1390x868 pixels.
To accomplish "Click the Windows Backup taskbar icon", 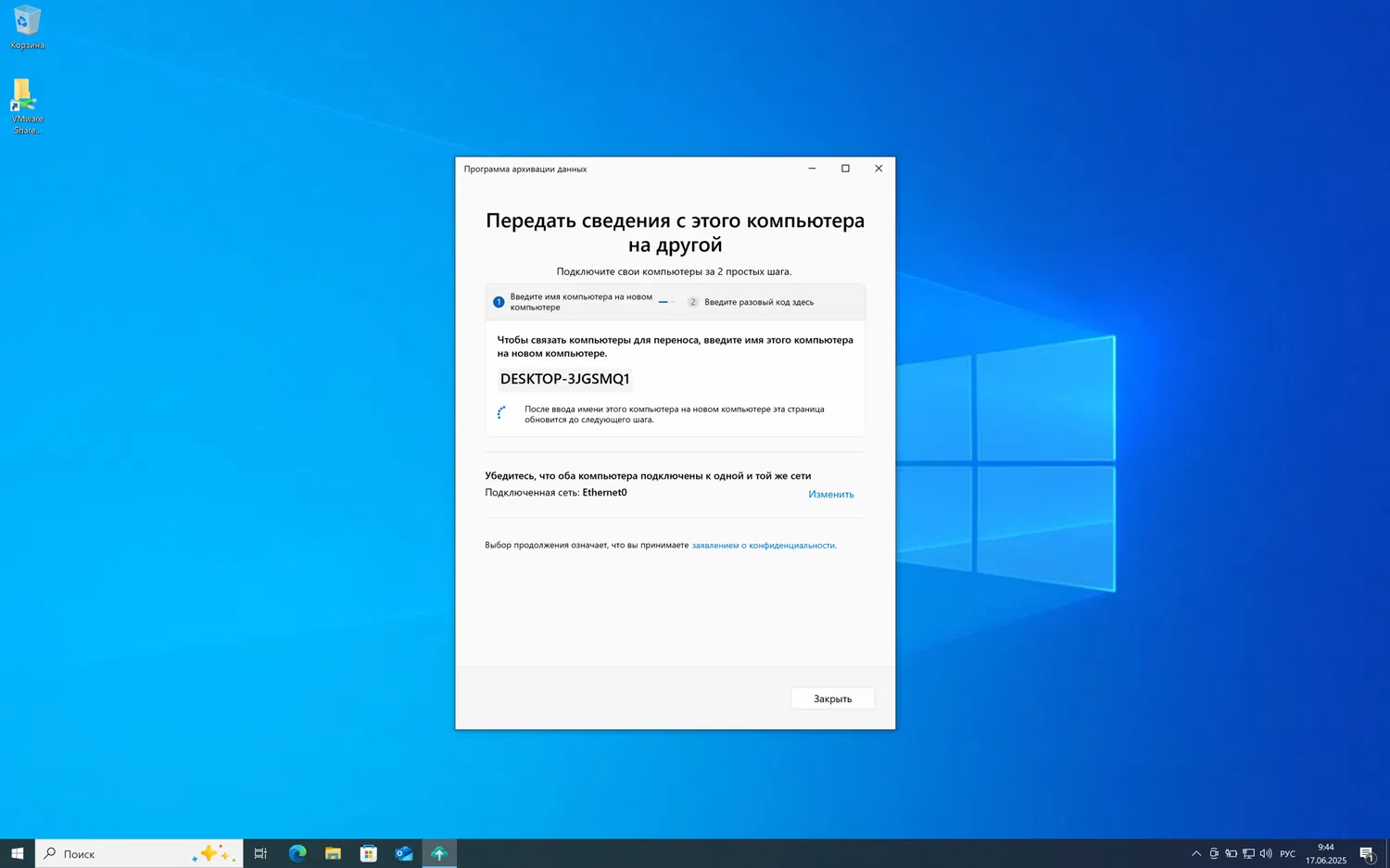I will coord(439,853).
